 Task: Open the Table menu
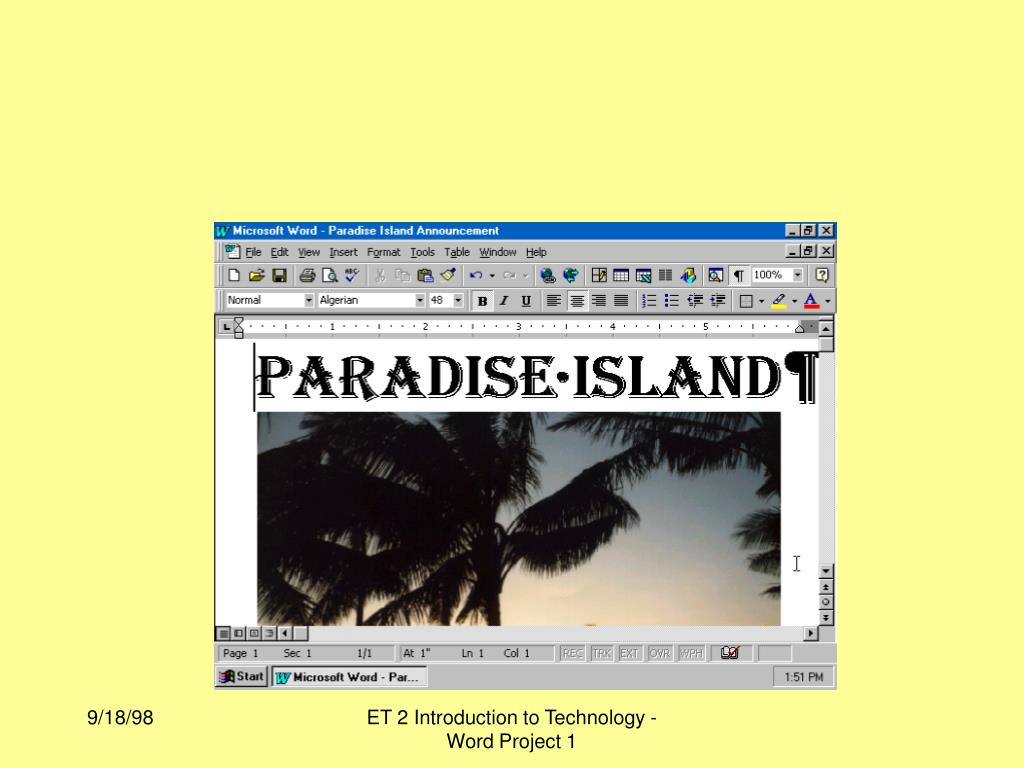[x=457, y=252]
